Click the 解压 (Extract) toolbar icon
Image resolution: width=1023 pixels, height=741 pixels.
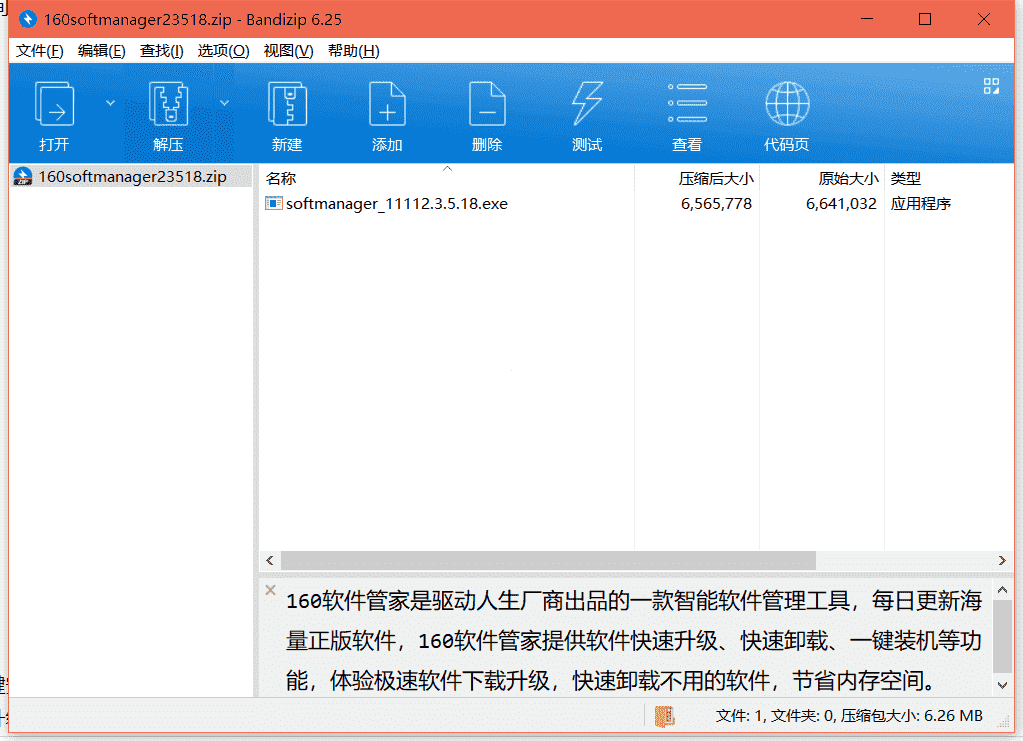tap(168, 104)
